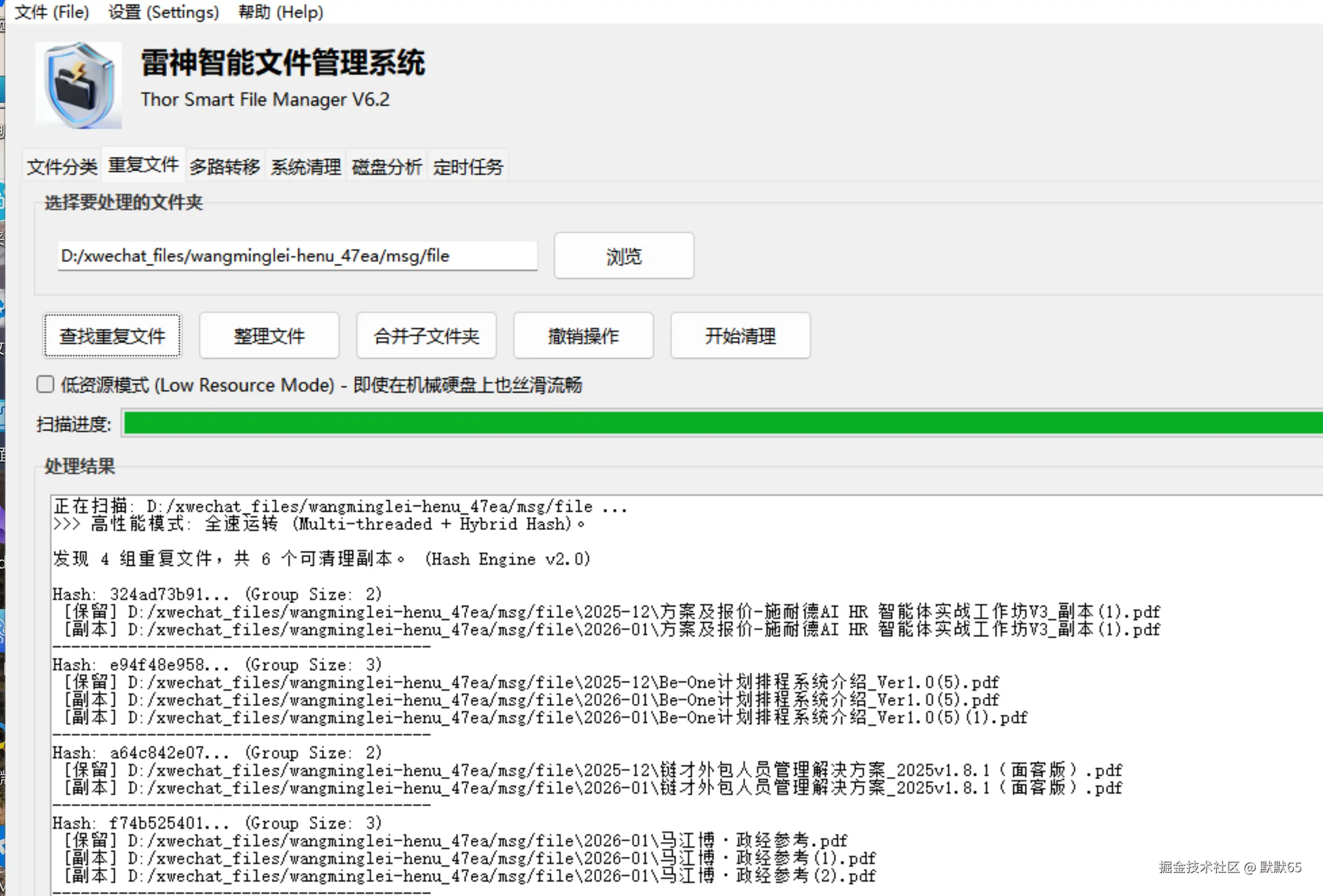Screen dimensions: 1323x896
Task: Click the folder path input field
Action: pos(297,256)
